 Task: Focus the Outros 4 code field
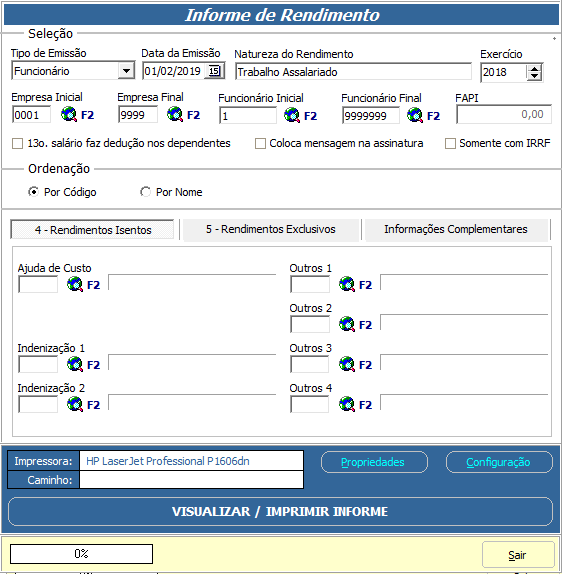point(310,404)
